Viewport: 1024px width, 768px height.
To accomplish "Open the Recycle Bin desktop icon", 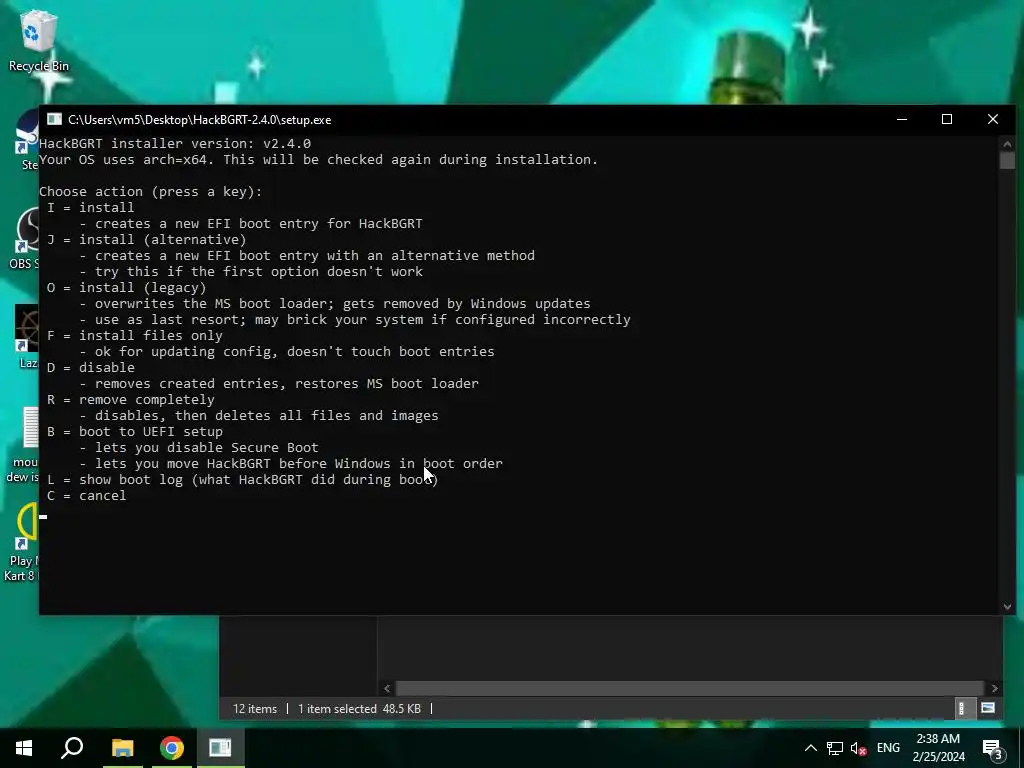I will point(38,40).
